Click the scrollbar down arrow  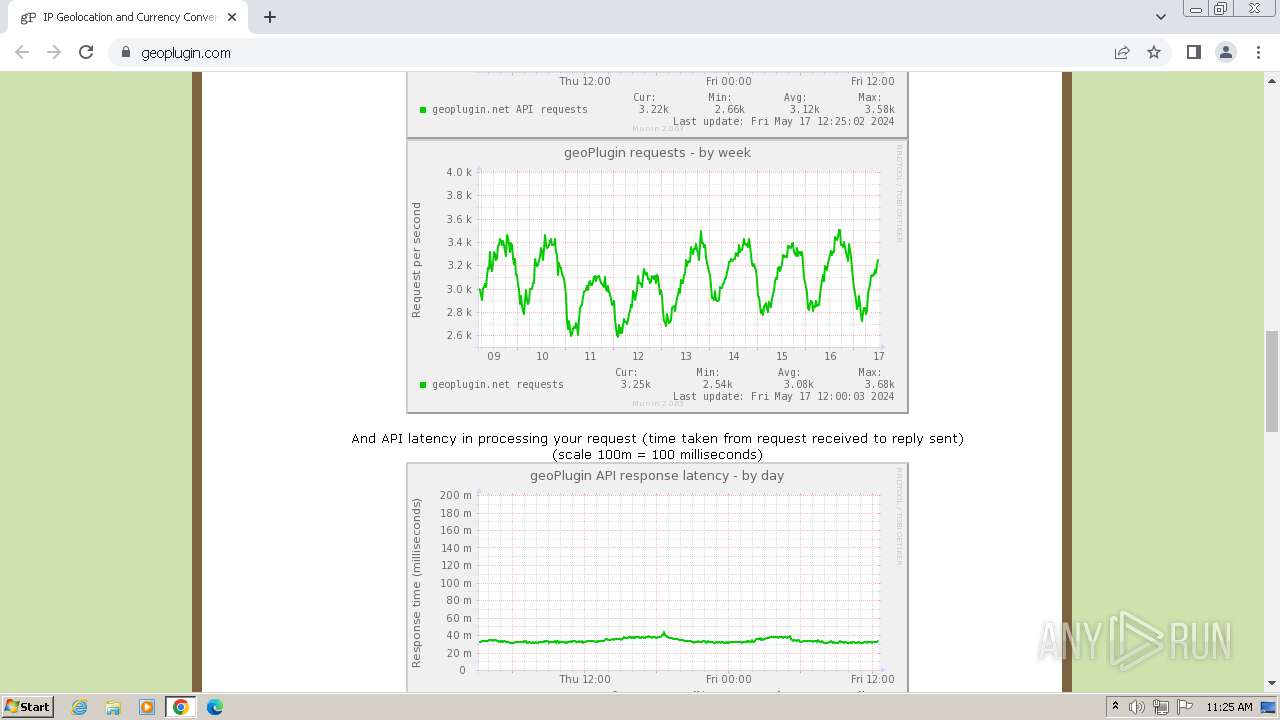(1272, 683)
